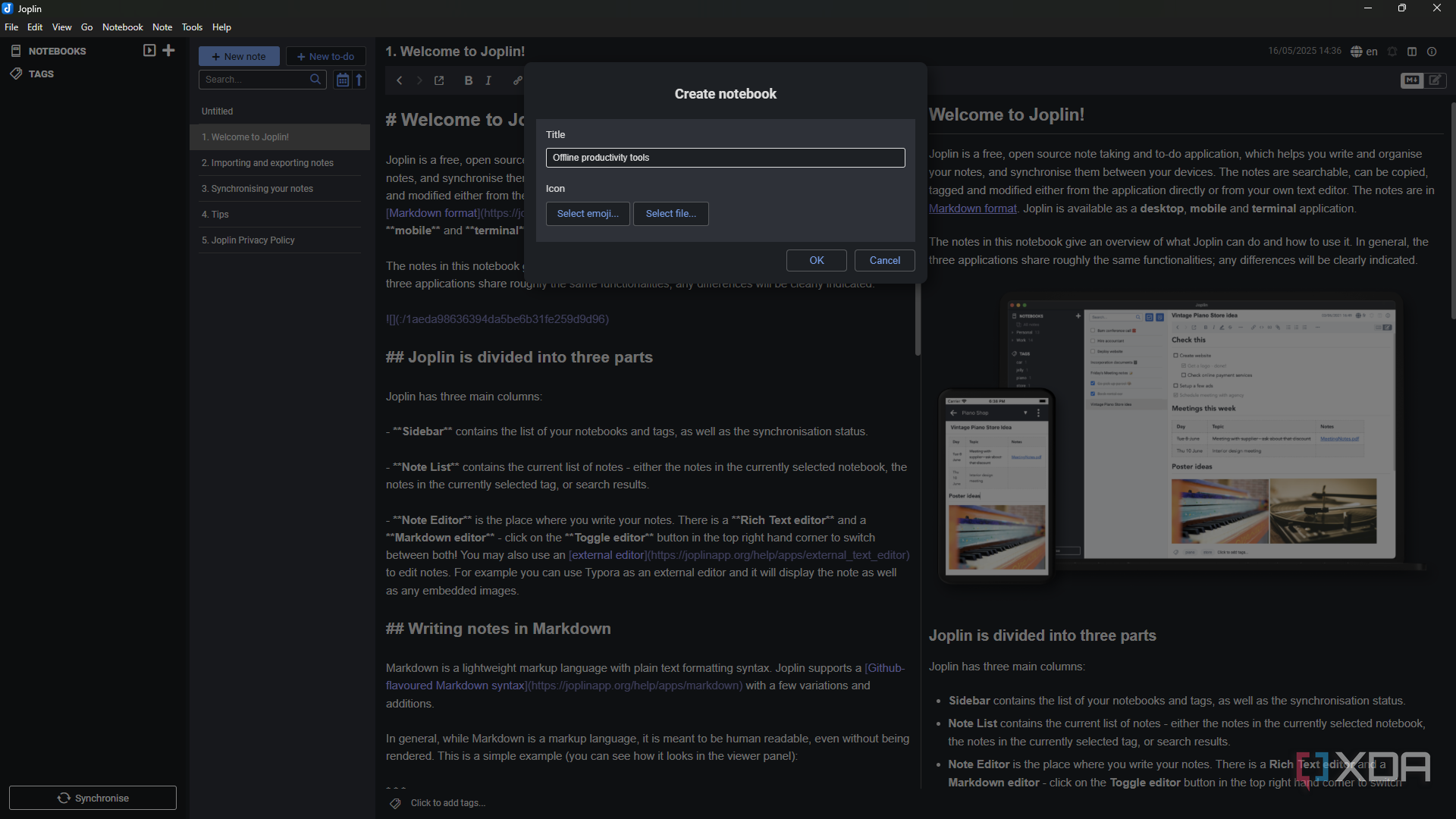Screen dimensions: 1456x819
Task: Choose Select emoji for the notebook icon
Action: click(588, 214)
